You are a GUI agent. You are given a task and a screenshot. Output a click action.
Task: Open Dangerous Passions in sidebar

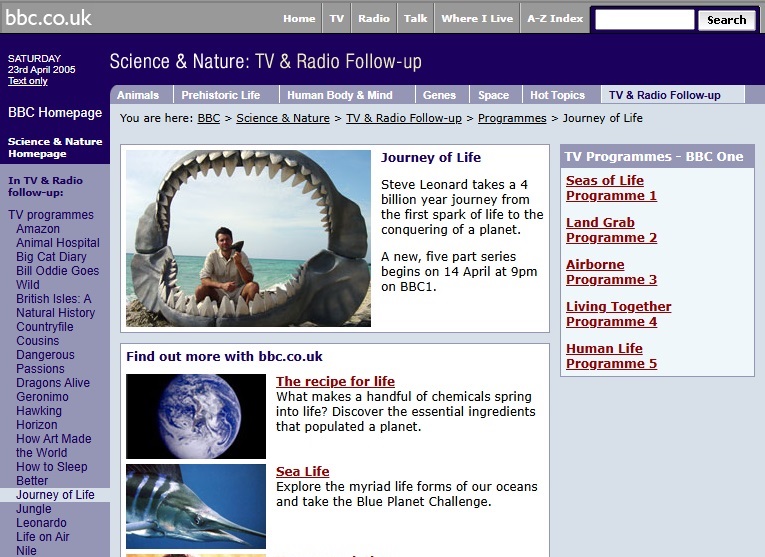coord(45,362)
